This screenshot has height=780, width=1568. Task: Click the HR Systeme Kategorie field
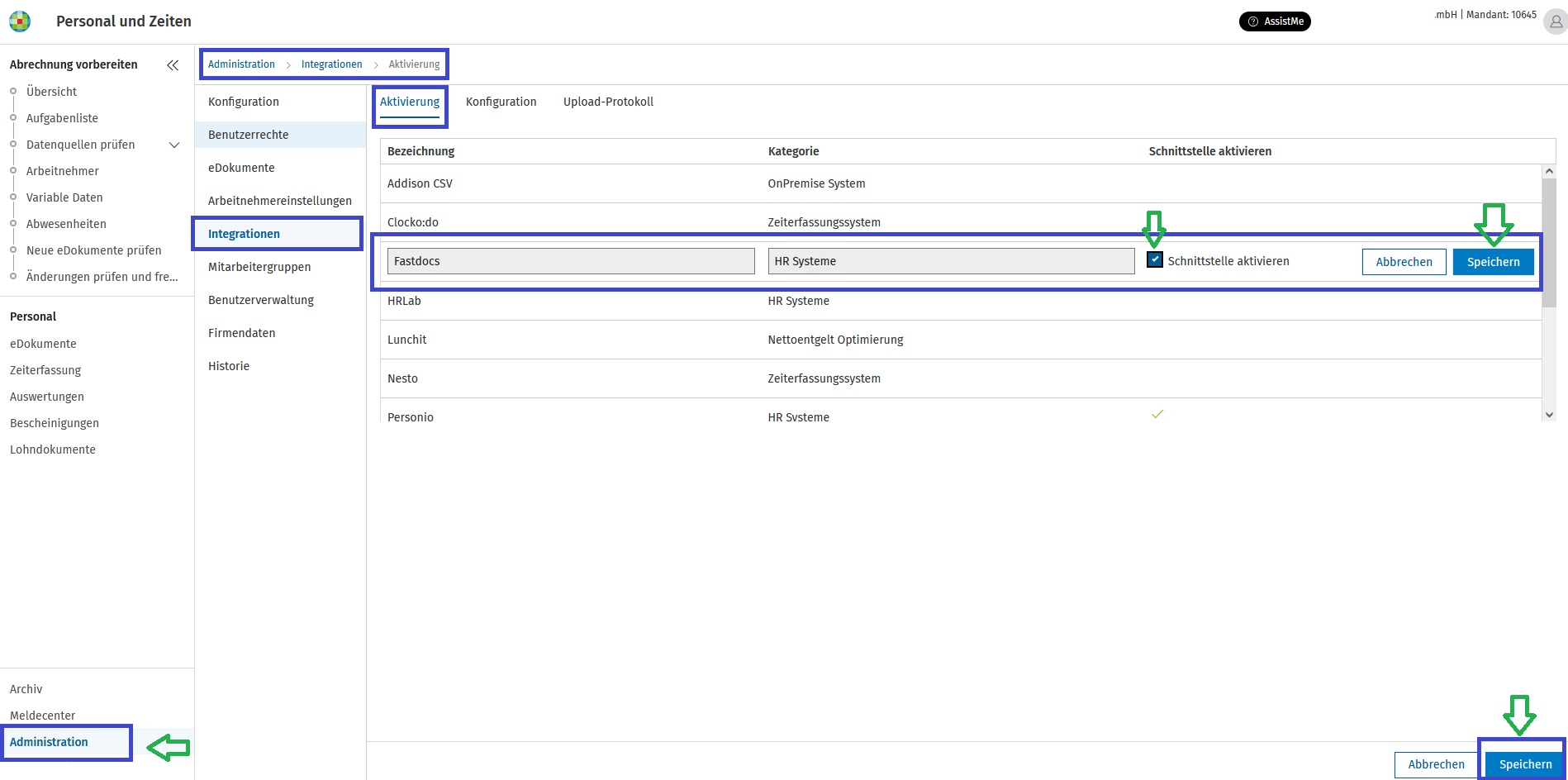951,261
